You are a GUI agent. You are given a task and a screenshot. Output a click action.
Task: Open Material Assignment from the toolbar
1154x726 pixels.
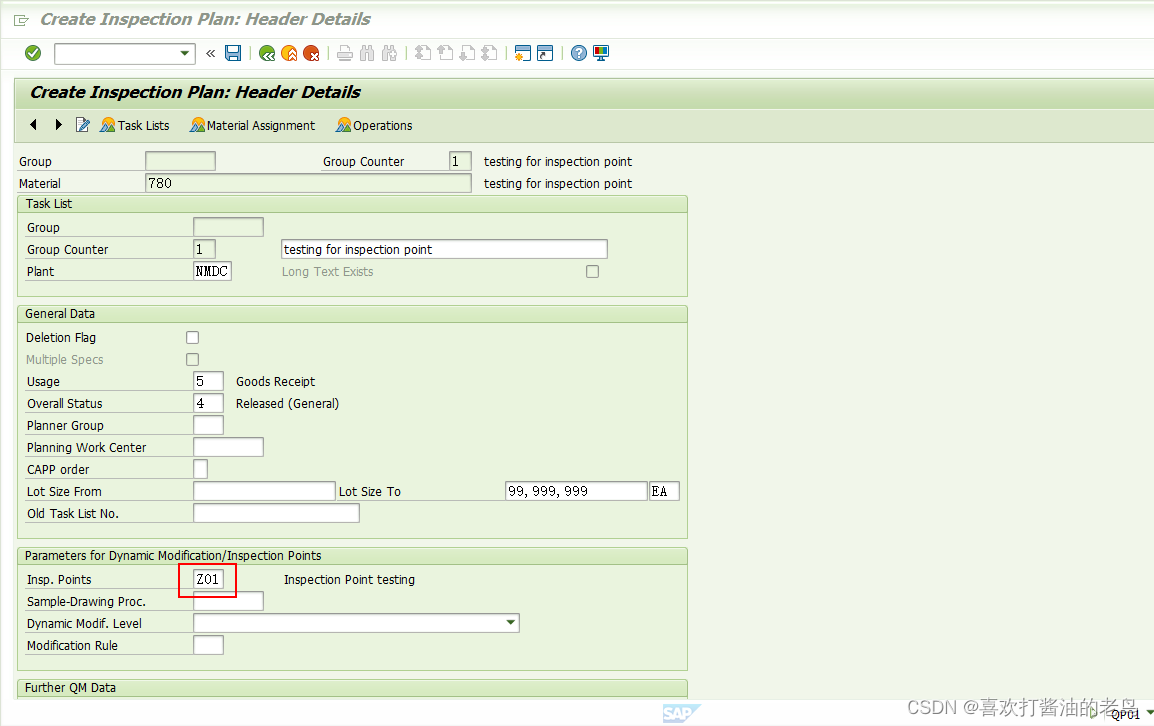coord(251,125)
